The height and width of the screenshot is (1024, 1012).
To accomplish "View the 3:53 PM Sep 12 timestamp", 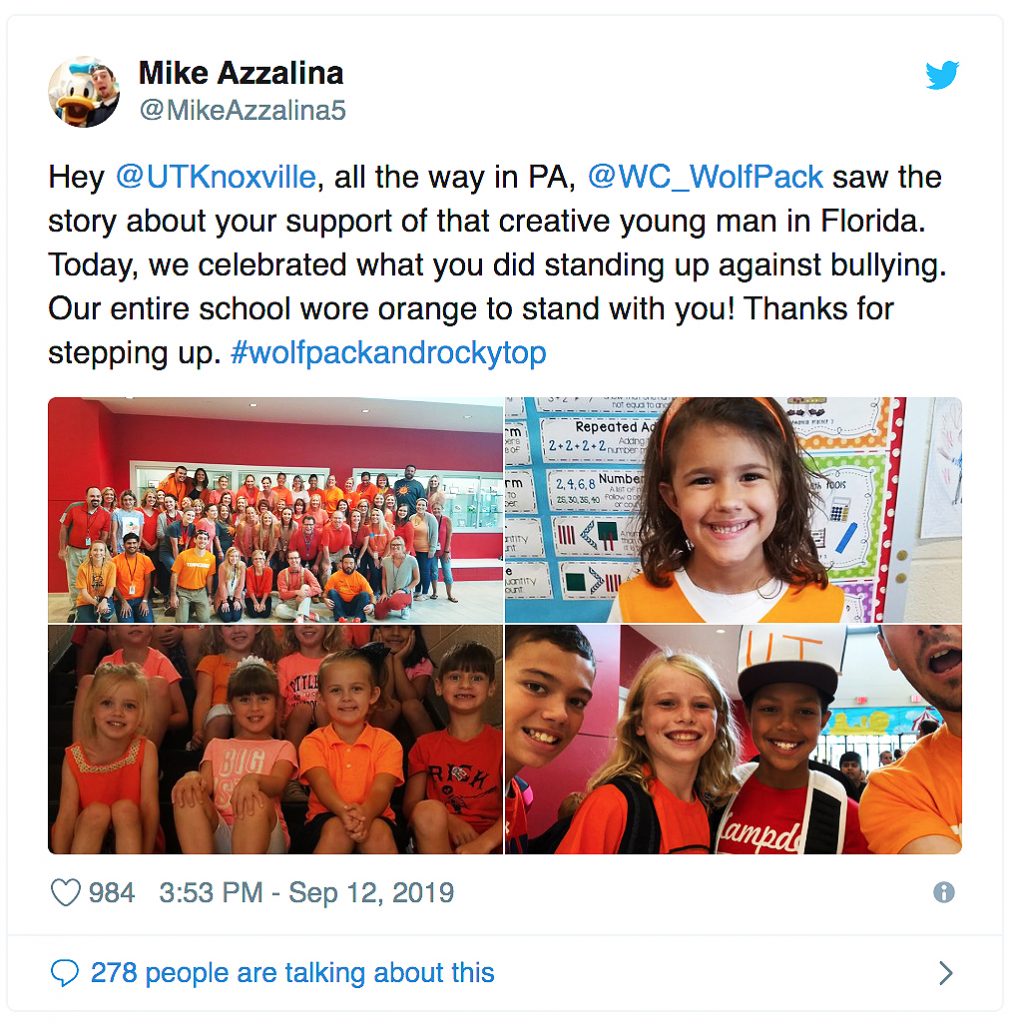I will (x=306, y=892).
